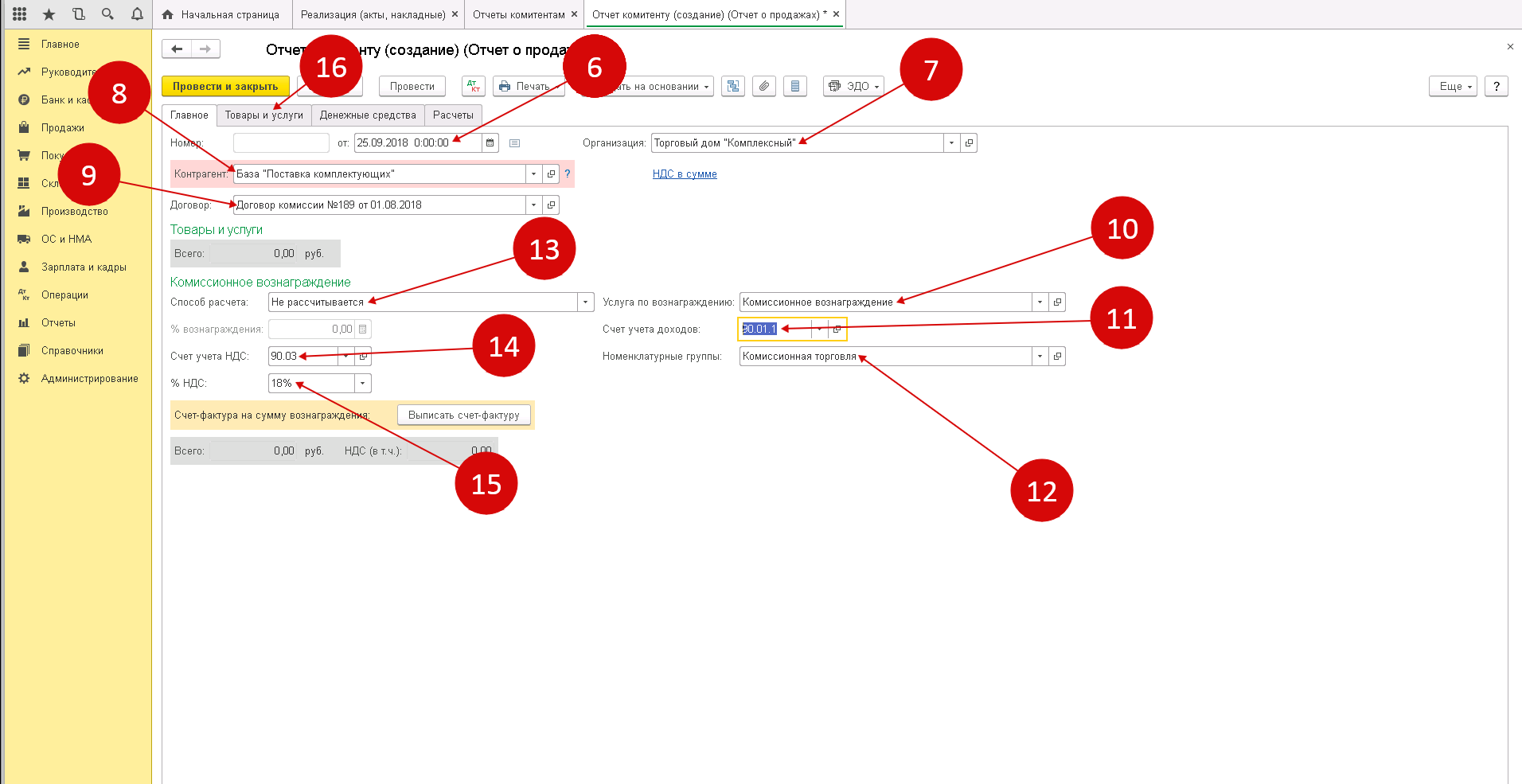Click the small lines icon after the calendar
Image resolution: width=1522 pixels, height=784 pixels.
[514, 143]
